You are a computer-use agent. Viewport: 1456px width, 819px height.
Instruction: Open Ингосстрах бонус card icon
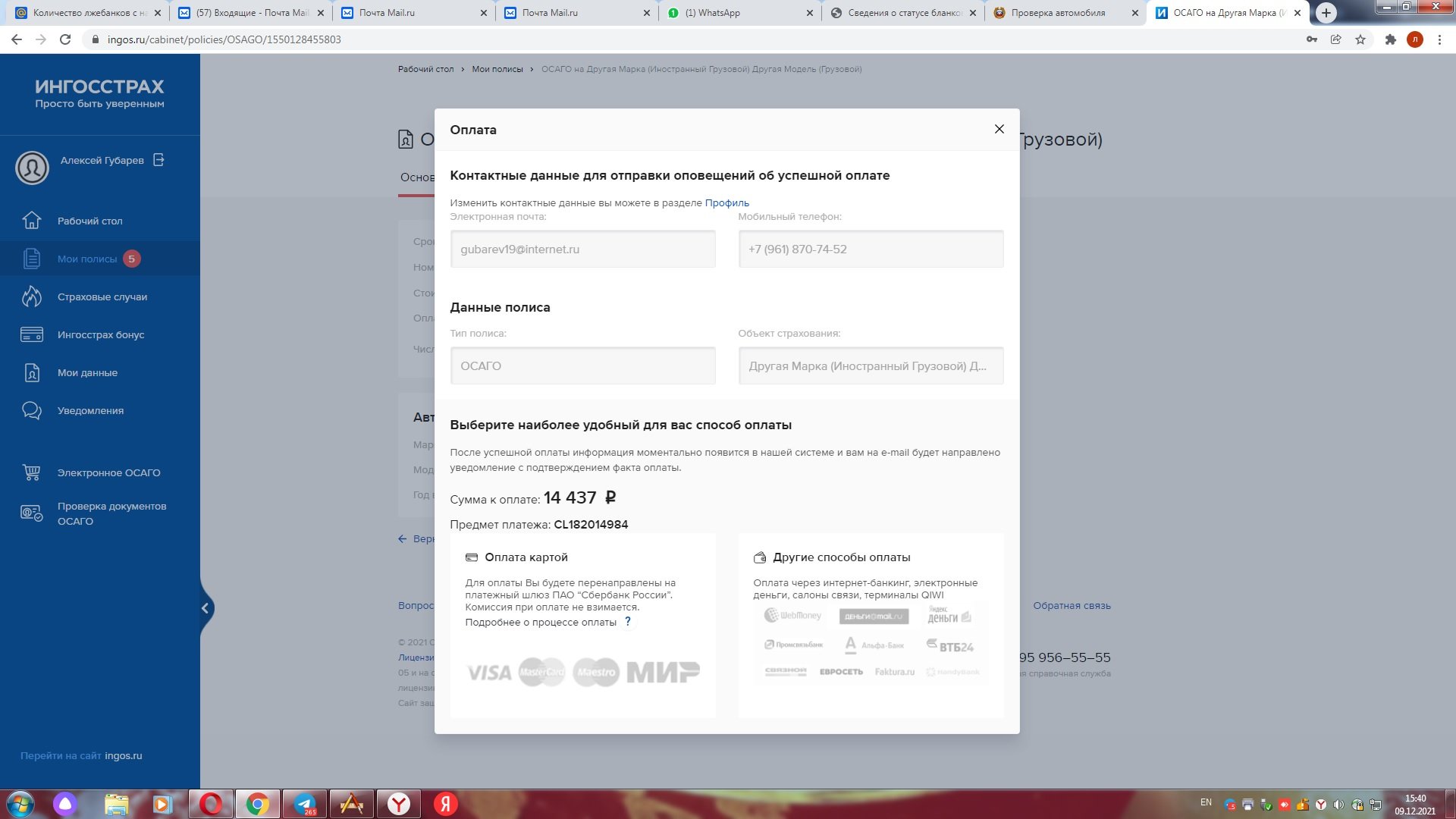[x=32, y=334]
